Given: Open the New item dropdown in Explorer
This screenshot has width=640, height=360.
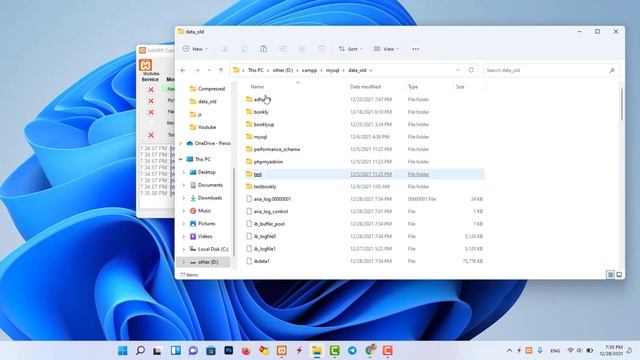Looking at the screenshot, I should pos(195,49).
